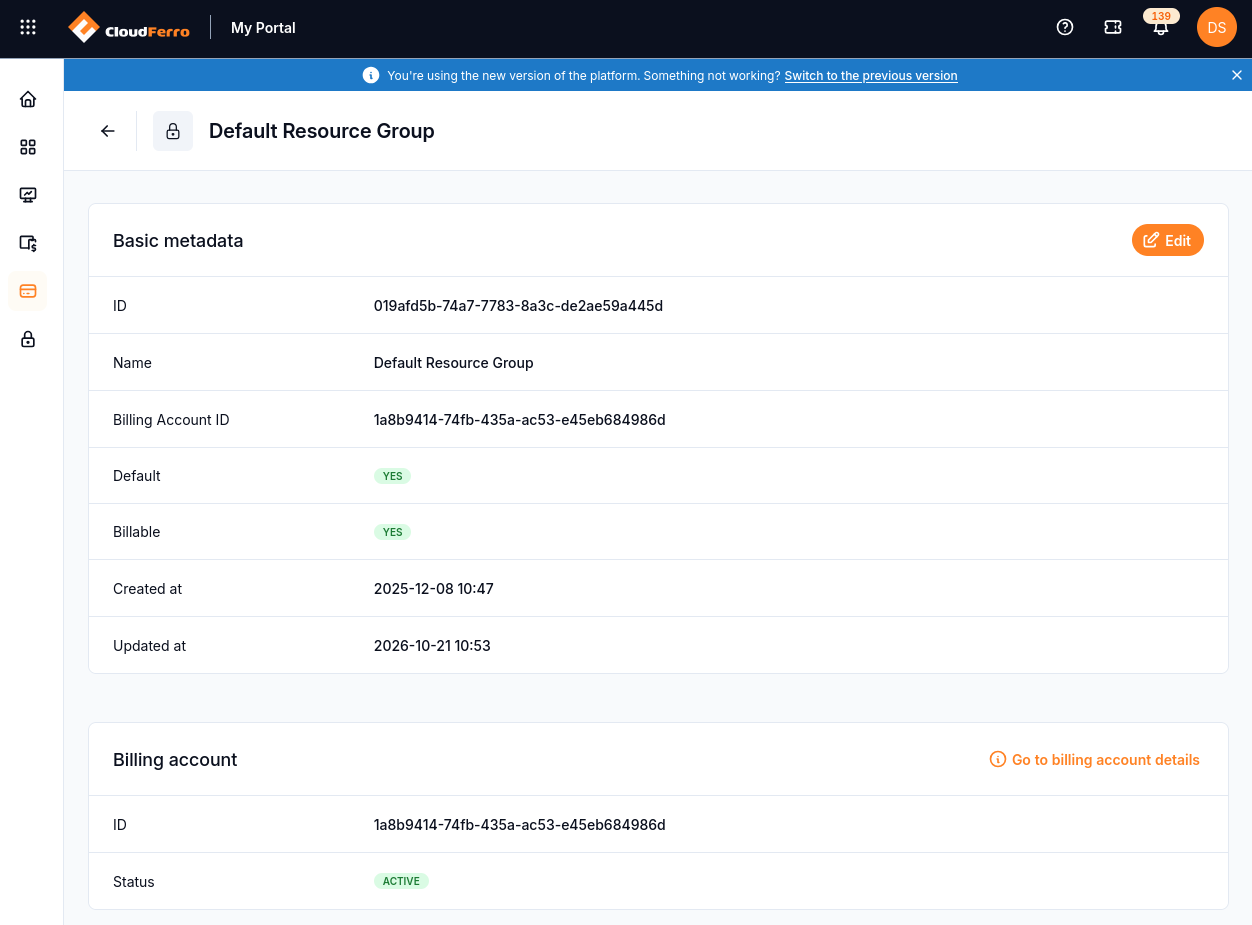Click the Created at label
The height and width of the screenshot is (925, 1252).
point(148,589)
